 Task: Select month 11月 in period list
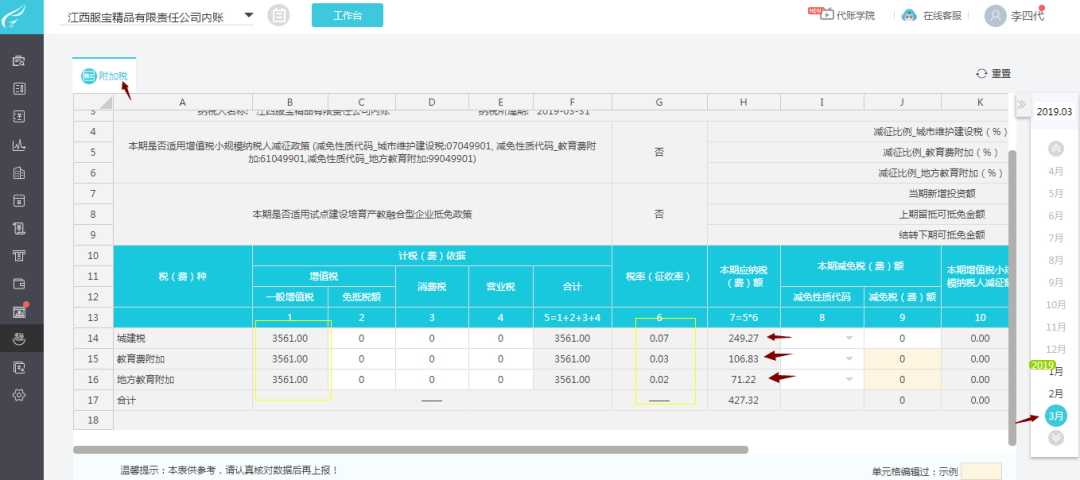(1055, 326)
